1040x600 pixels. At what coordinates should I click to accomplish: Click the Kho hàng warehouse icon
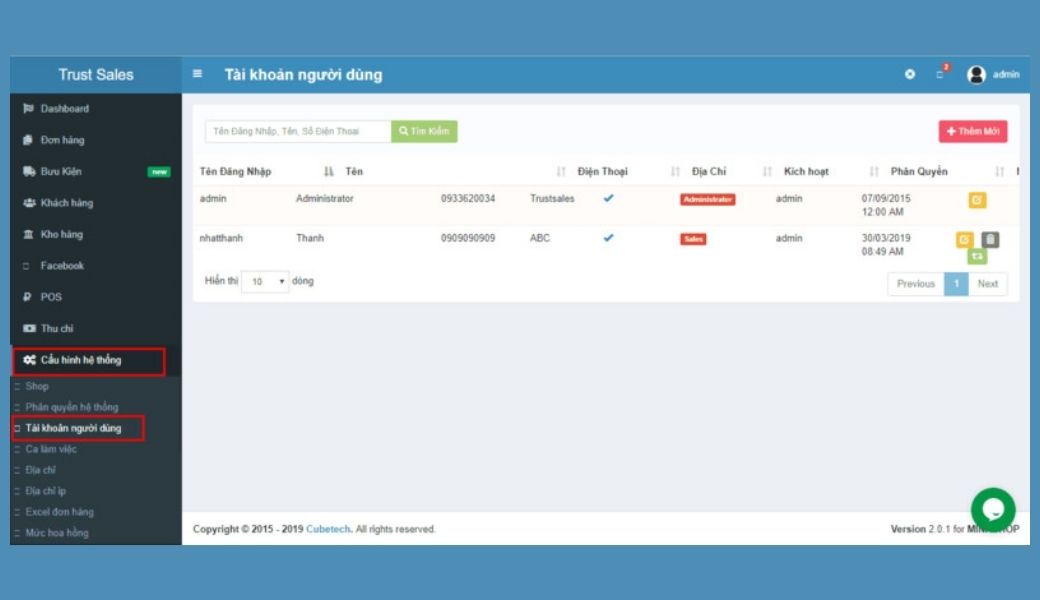[29, 234]
